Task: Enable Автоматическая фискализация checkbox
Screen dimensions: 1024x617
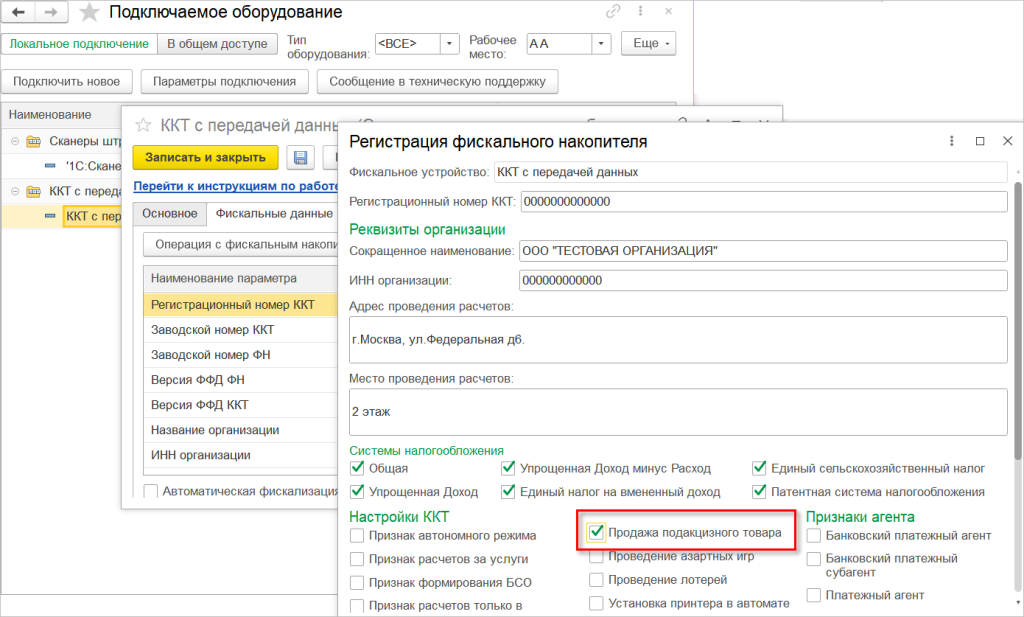Action: coord(150,491)
